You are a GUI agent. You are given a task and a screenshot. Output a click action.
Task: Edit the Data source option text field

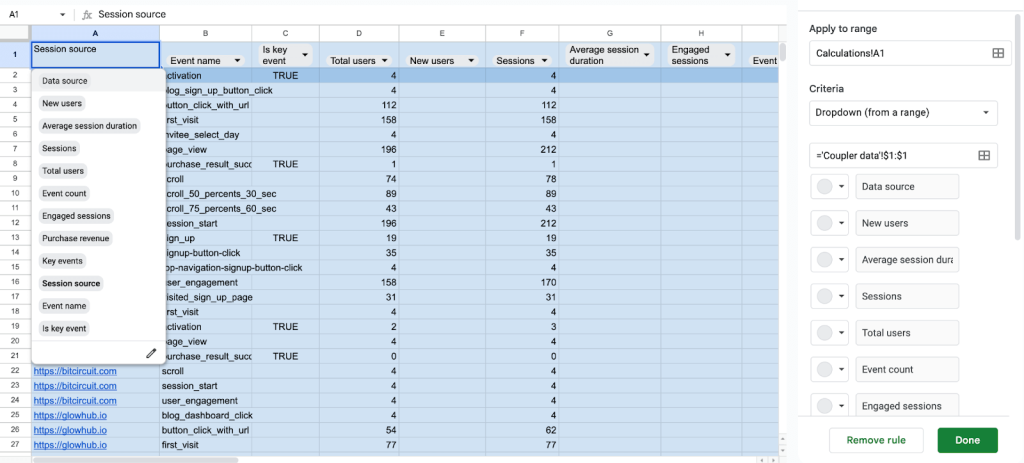click(x=907, y=187)
